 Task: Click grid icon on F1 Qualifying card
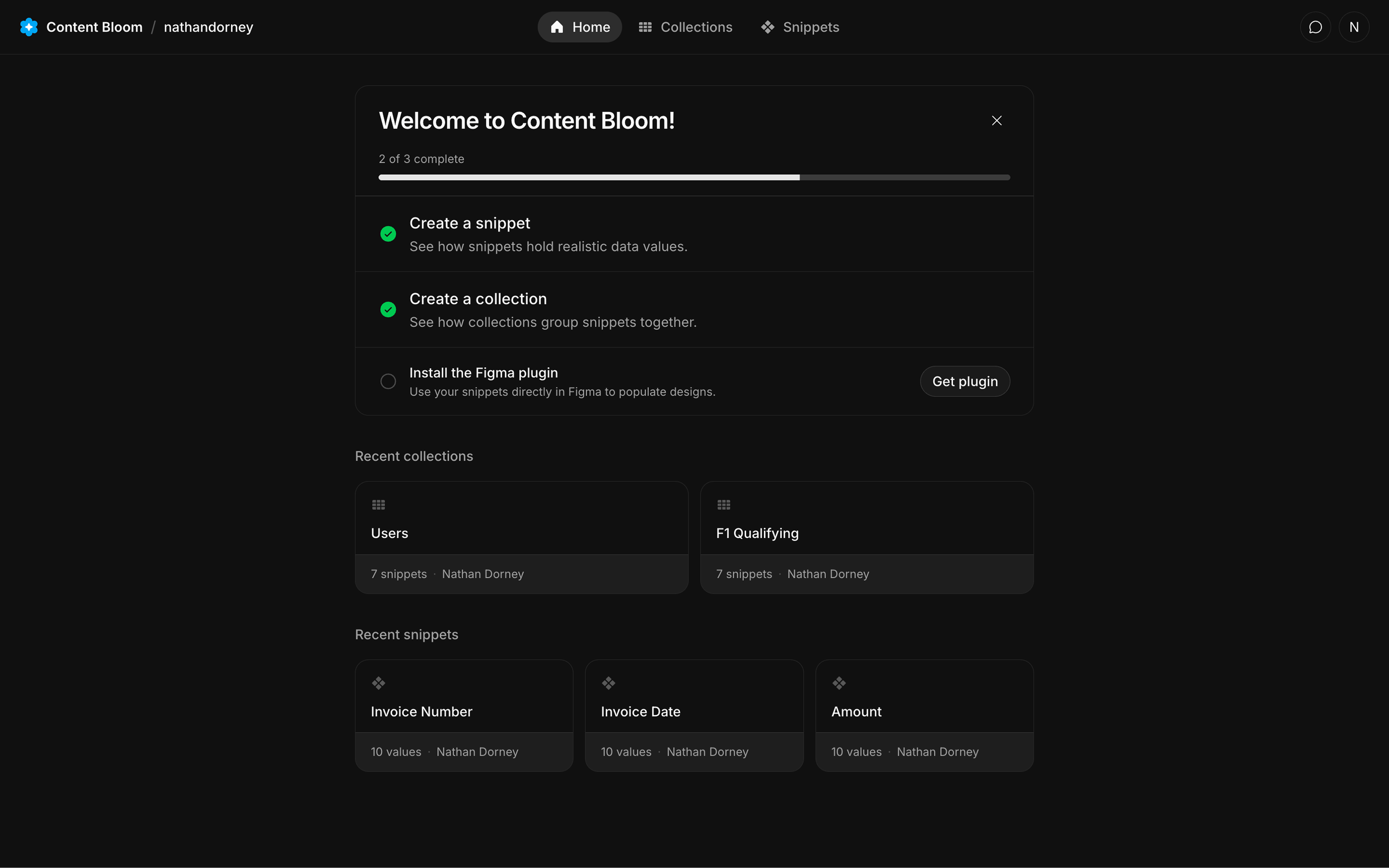[724, 505]
